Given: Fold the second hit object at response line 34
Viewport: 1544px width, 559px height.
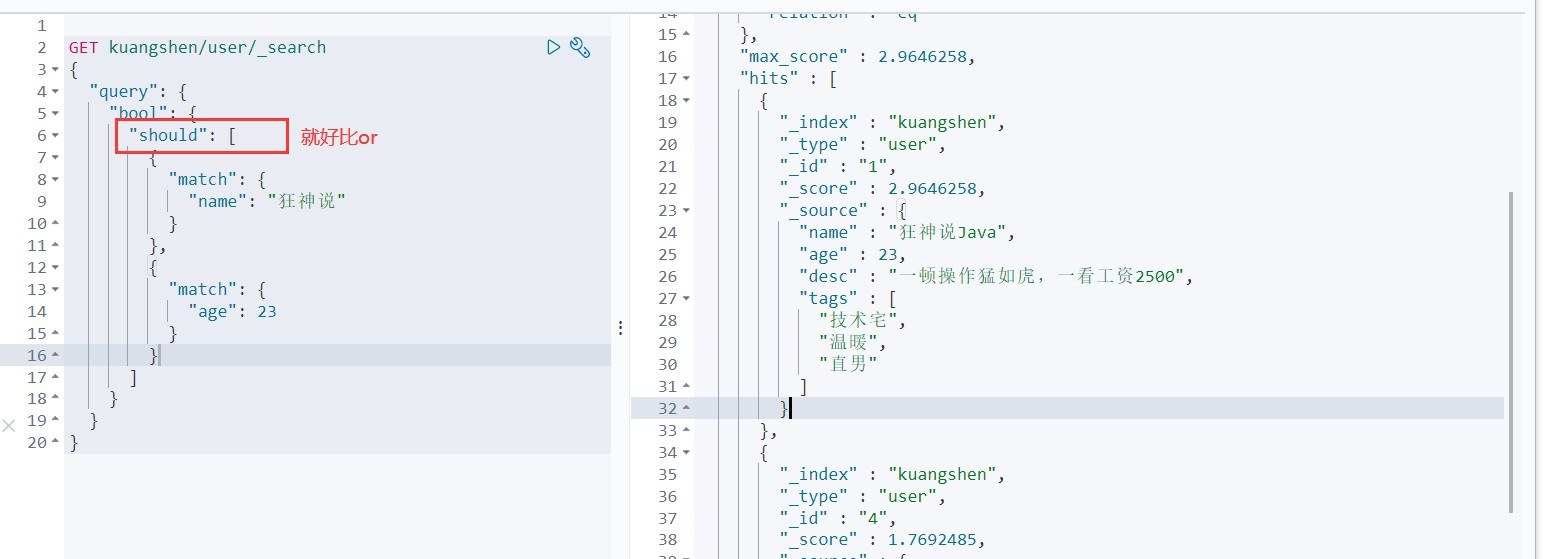Looking at the screenshot, I should (687, 453).
